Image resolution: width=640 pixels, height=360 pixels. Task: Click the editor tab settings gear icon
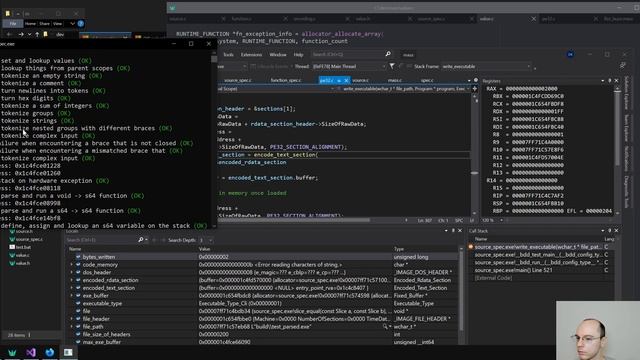(476, 80)
